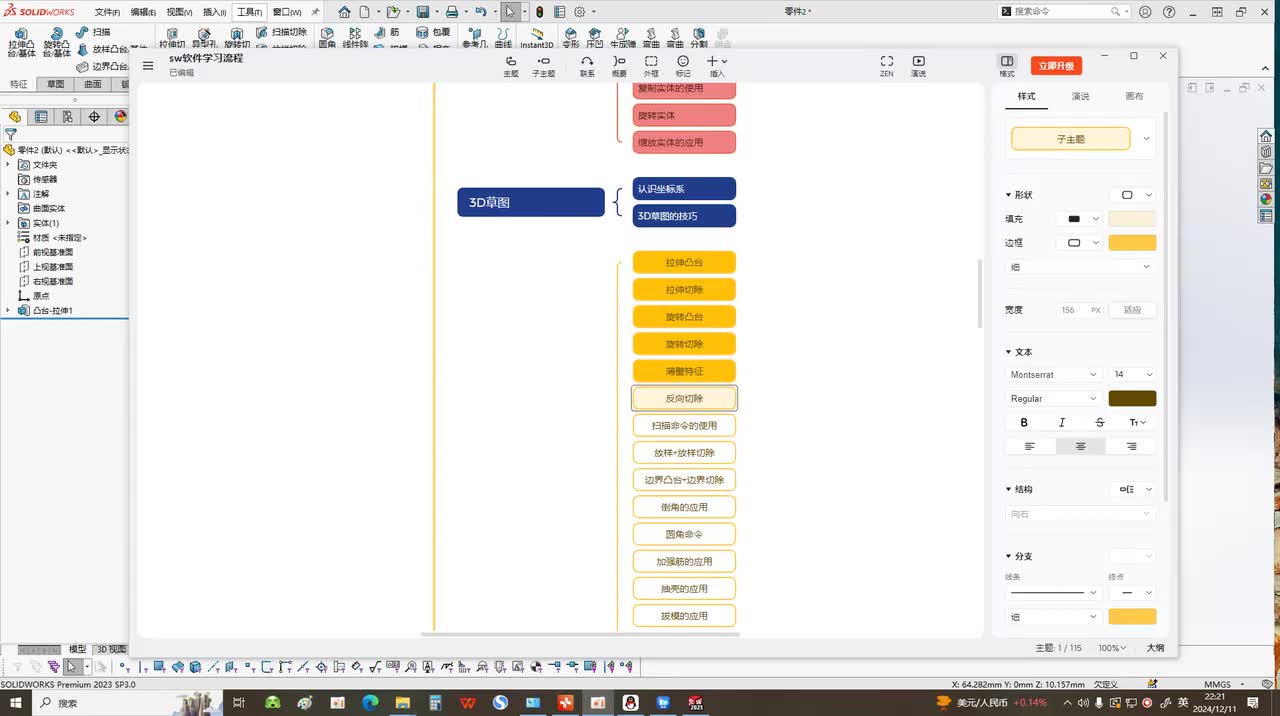Click the SolidWorks rebuild traffic light icon
Viewport: 1280px width, 716px height.
pyautogui.click(x=540, y=12)
